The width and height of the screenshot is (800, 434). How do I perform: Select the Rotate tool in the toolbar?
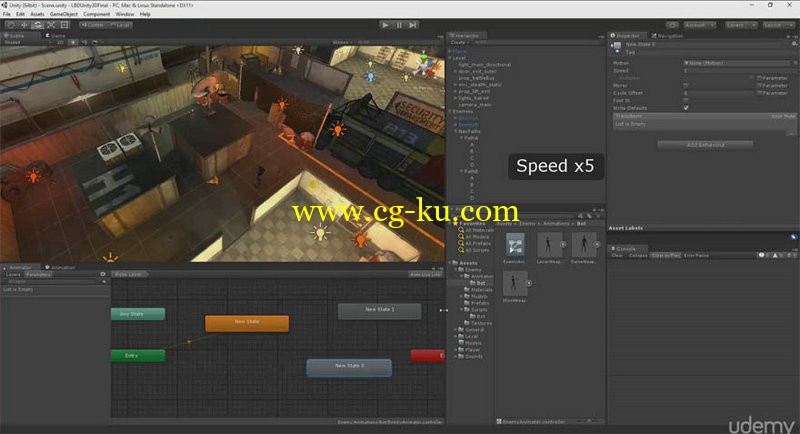pyautogui.click(x=37, y=24)
